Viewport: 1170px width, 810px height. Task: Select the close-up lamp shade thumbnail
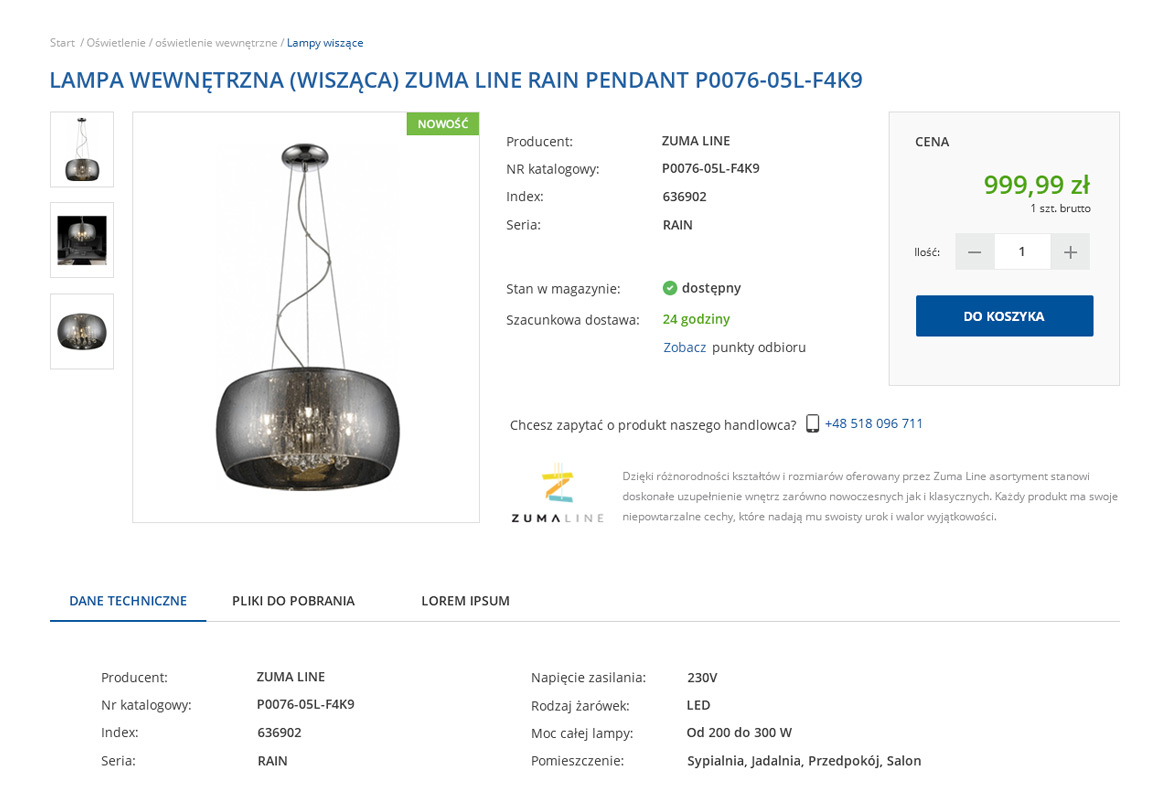point(82,331)
